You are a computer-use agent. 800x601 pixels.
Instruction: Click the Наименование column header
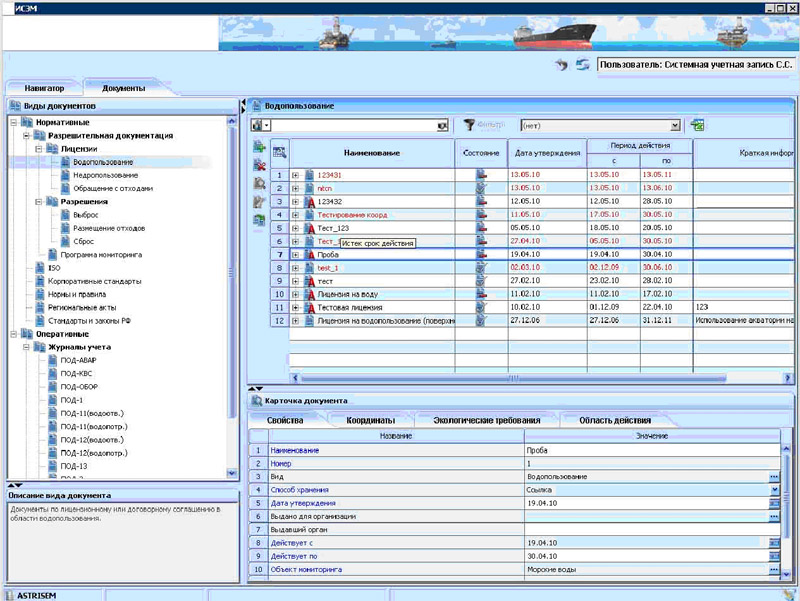pos(371,153)
